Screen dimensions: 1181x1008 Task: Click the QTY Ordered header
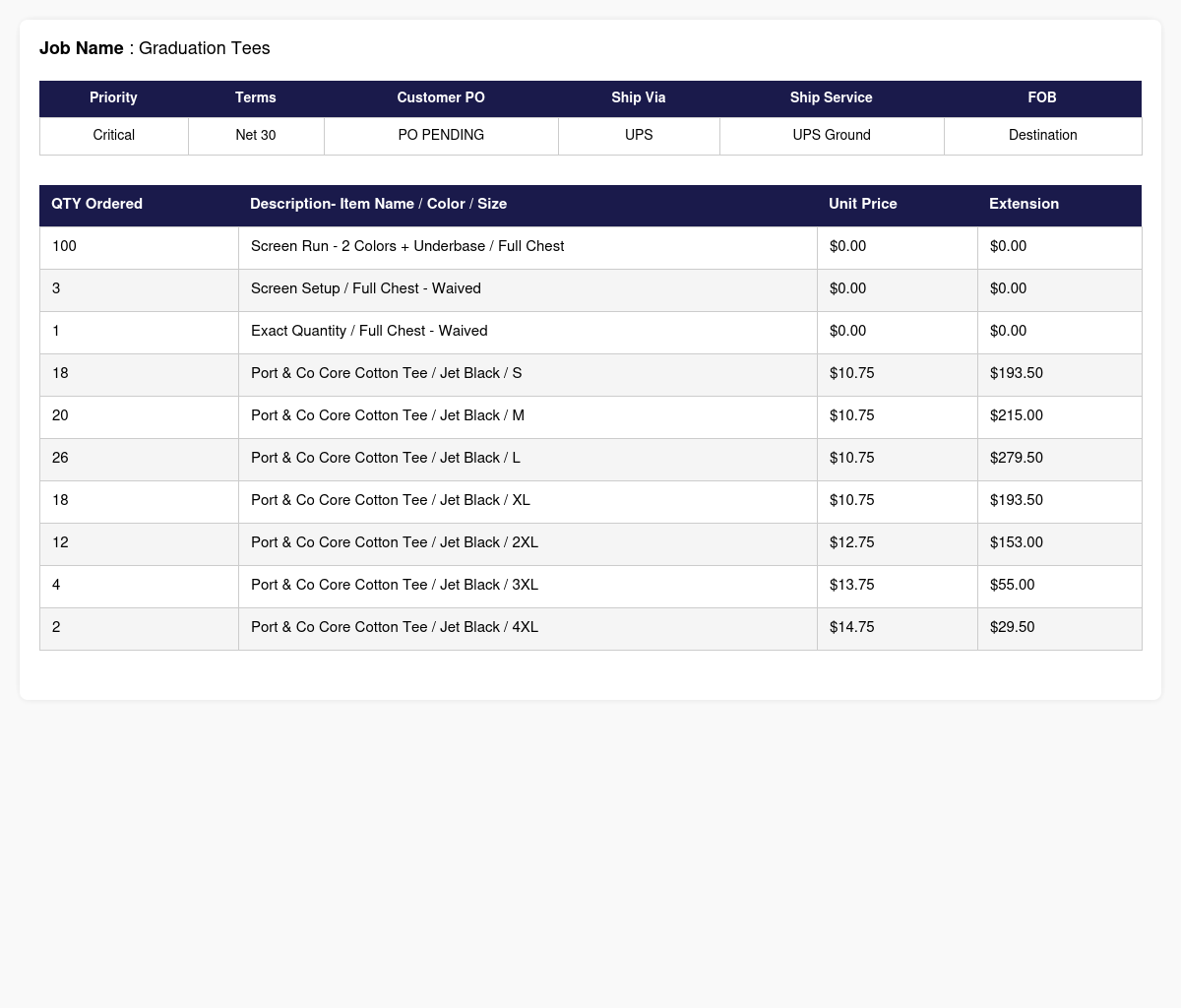click(x=139, y=204)
